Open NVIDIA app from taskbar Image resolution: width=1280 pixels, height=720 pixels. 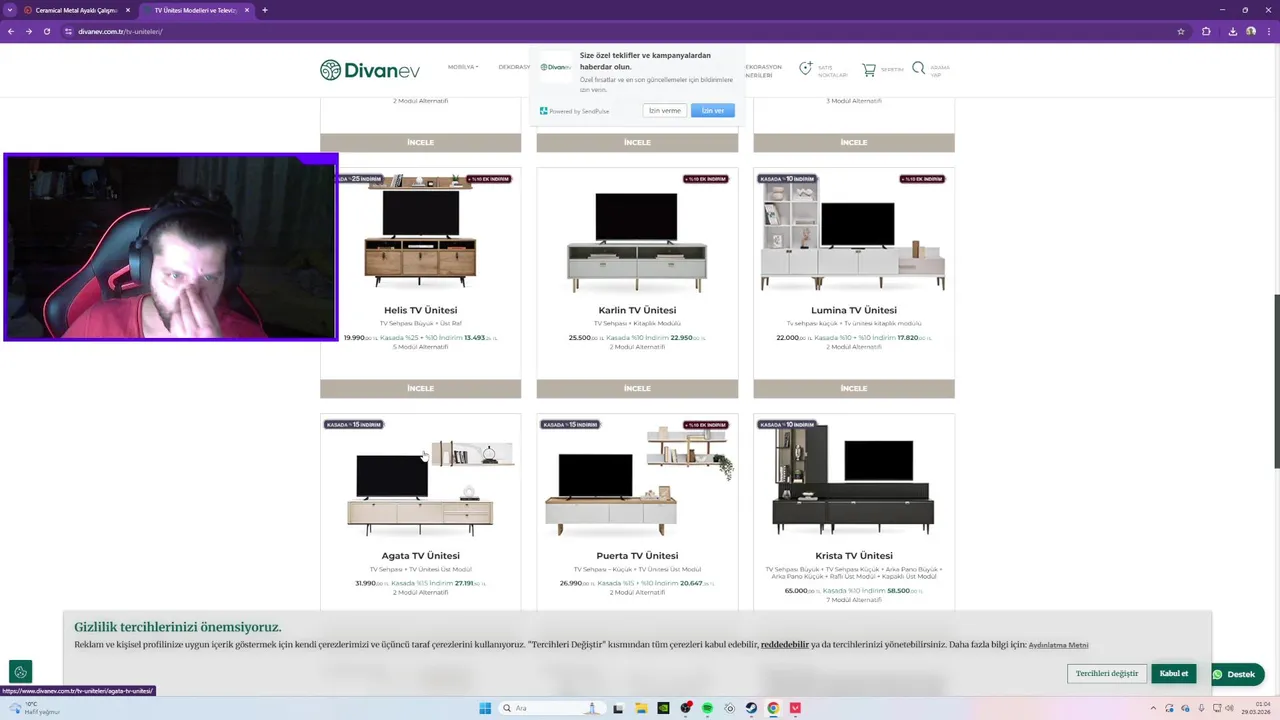tap(663, 708)
